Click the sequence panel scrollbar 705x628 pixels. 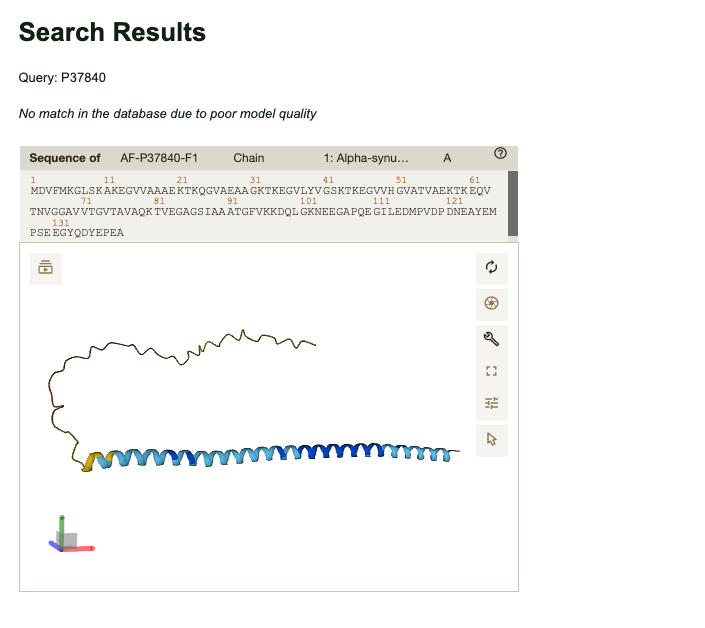(x=513, y=202)
